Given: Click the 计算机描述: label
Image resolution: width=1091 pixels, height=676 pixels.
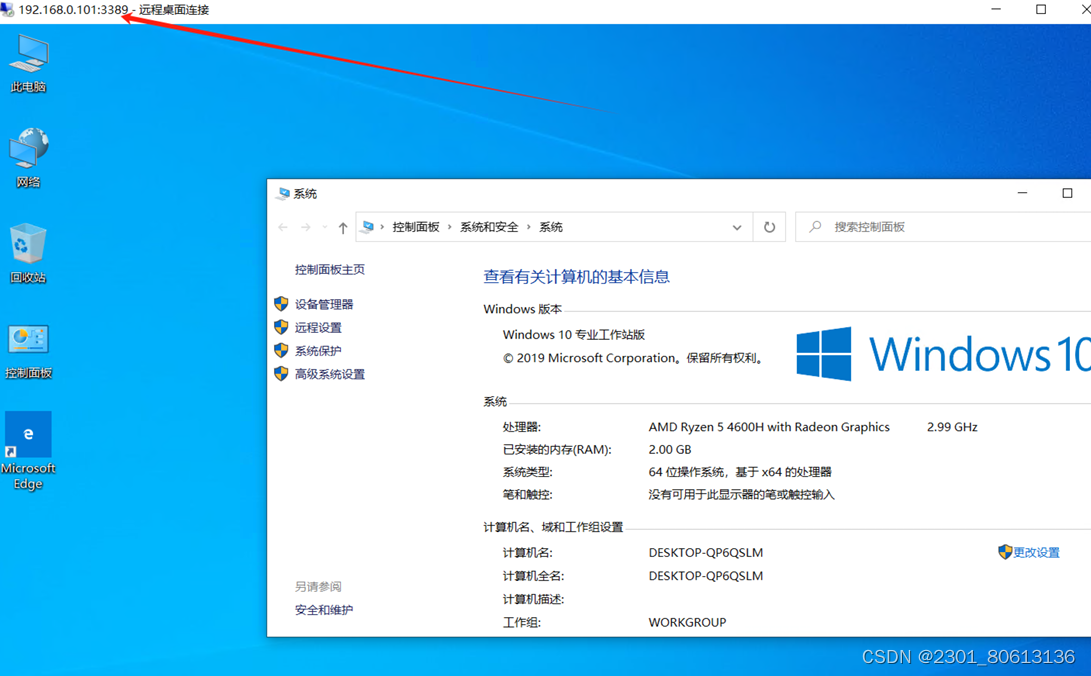Looking at the screenshot, I should click(x=533, y=599).
